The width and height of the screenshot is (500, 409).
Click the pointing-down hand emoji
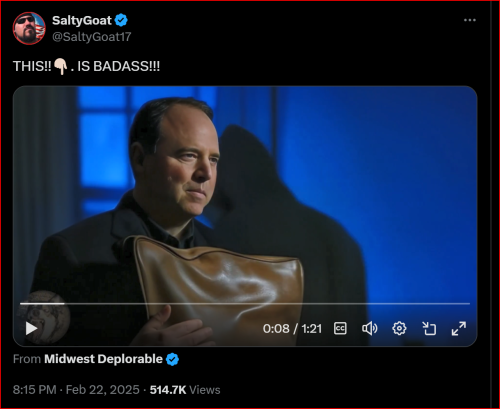pyautogui.click(x=61, y=66)
